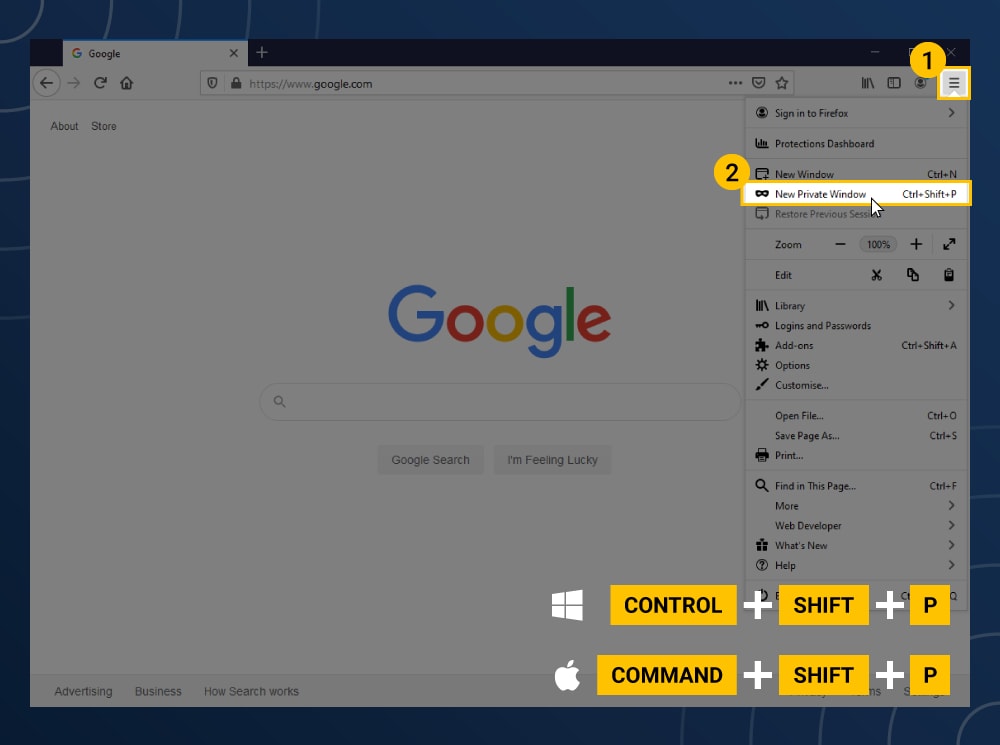Choose Open File... menu entry
The image size is (1000, 745).
point(857,416)
